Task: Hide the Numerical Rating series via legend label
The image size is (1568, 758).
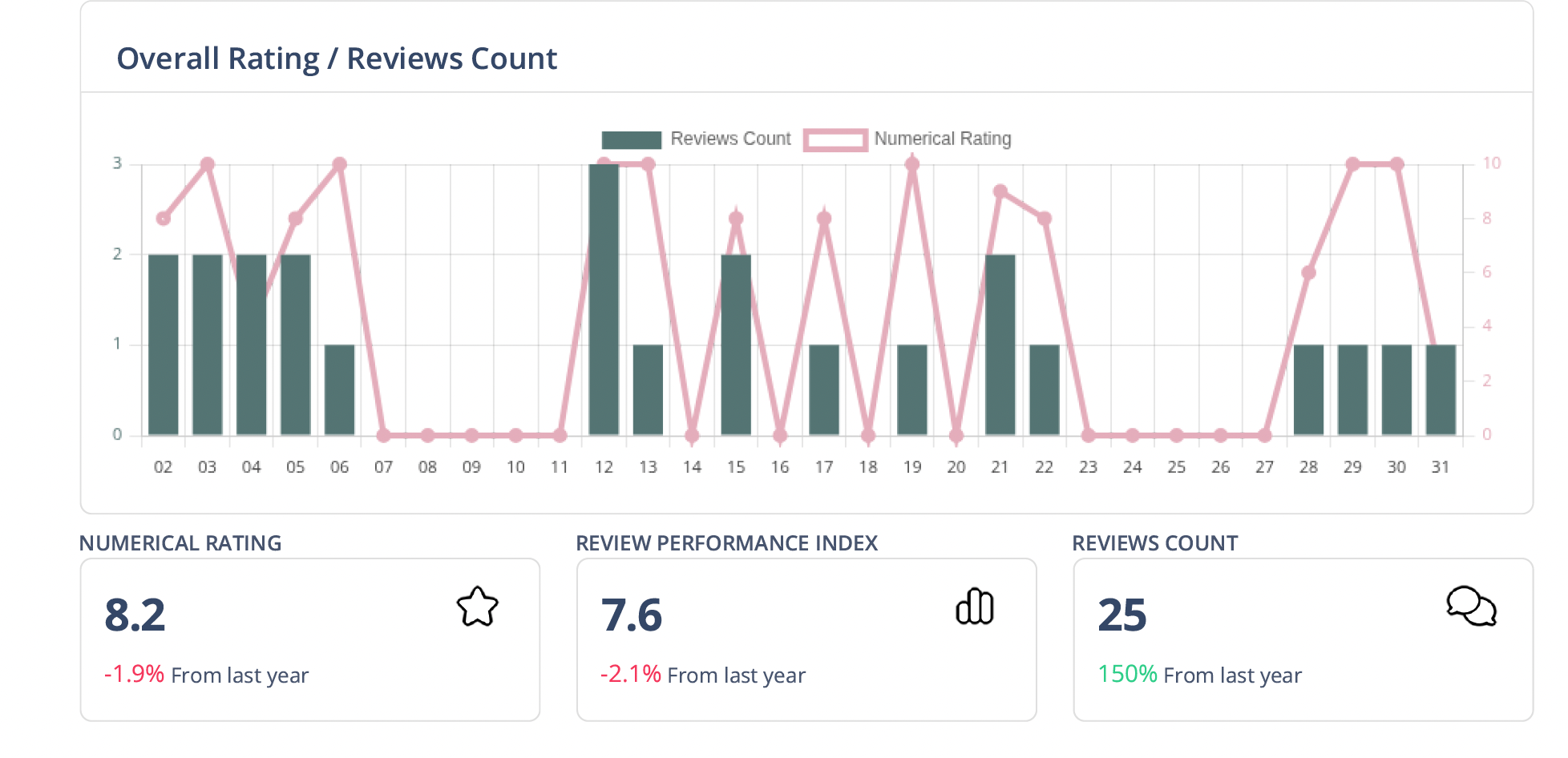Action: [942, 139]
